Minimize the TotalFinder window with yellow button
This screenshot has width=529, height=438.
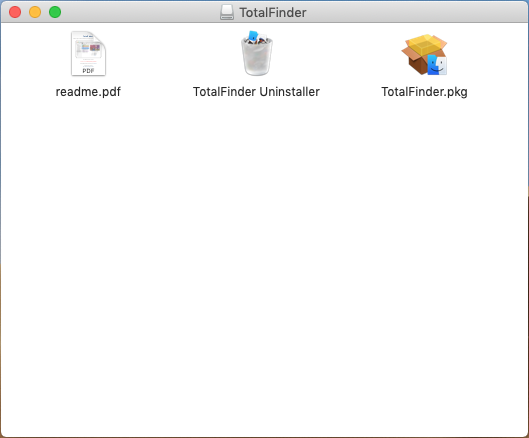click(x=35, y=12)
